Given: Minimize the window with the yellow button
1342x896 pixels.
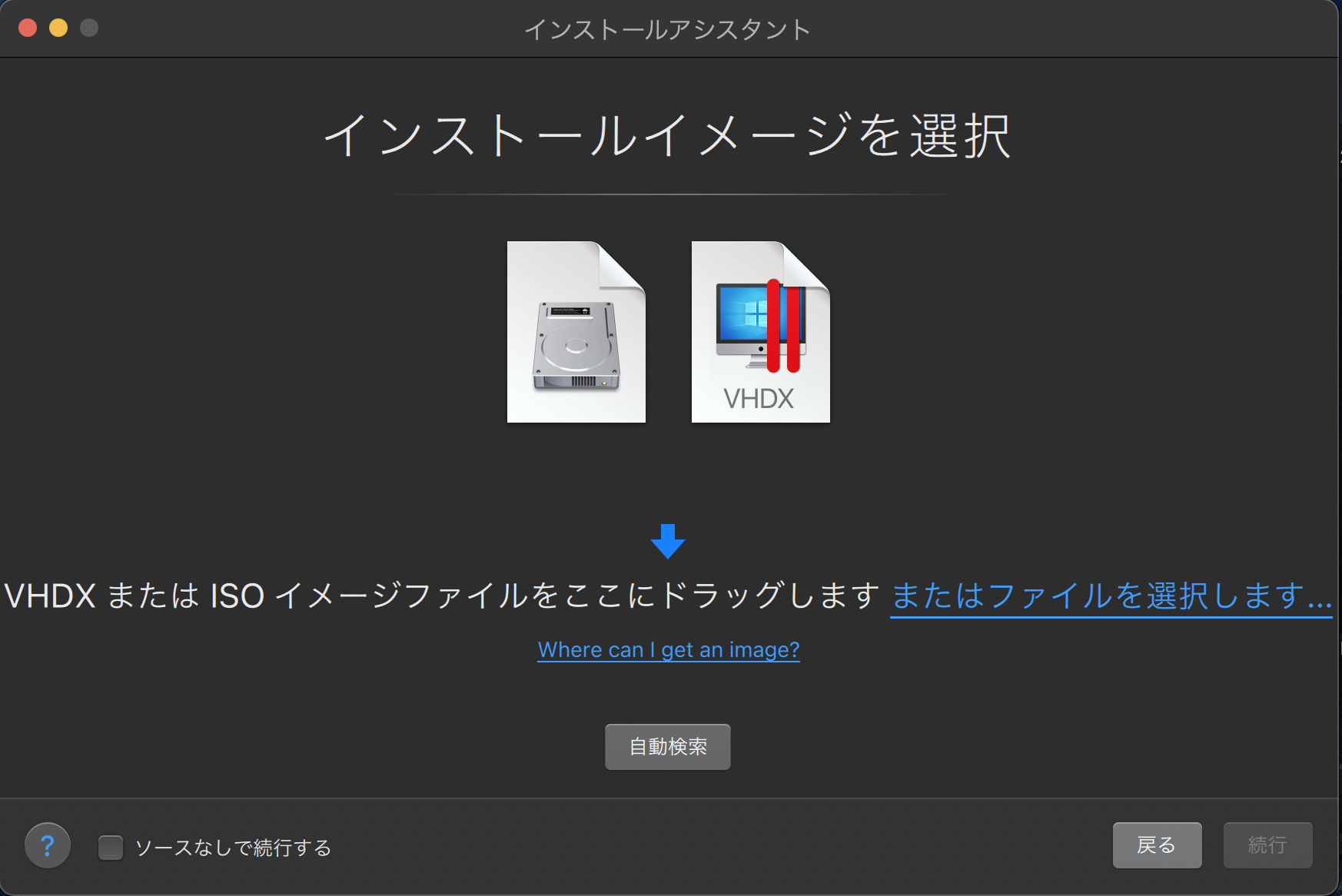Looking at the screenshot, I should pos(58,28).
